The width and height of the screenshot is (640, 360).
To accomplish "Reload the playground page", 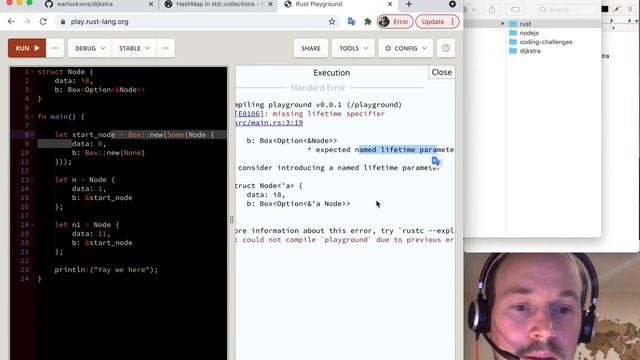I will [43, 22].
